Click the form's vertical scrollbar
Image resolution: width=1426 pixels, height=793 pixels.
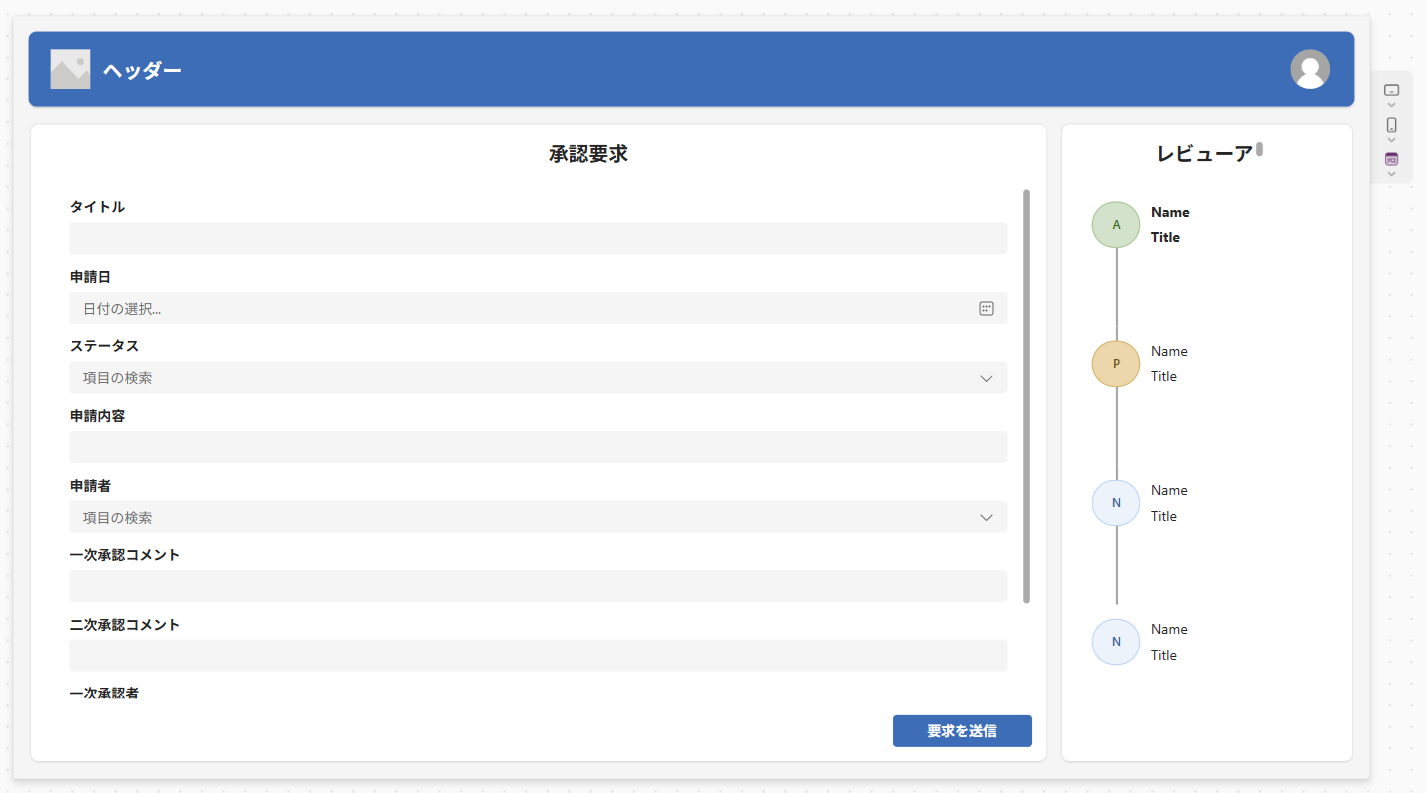[x=1026, y=396]
